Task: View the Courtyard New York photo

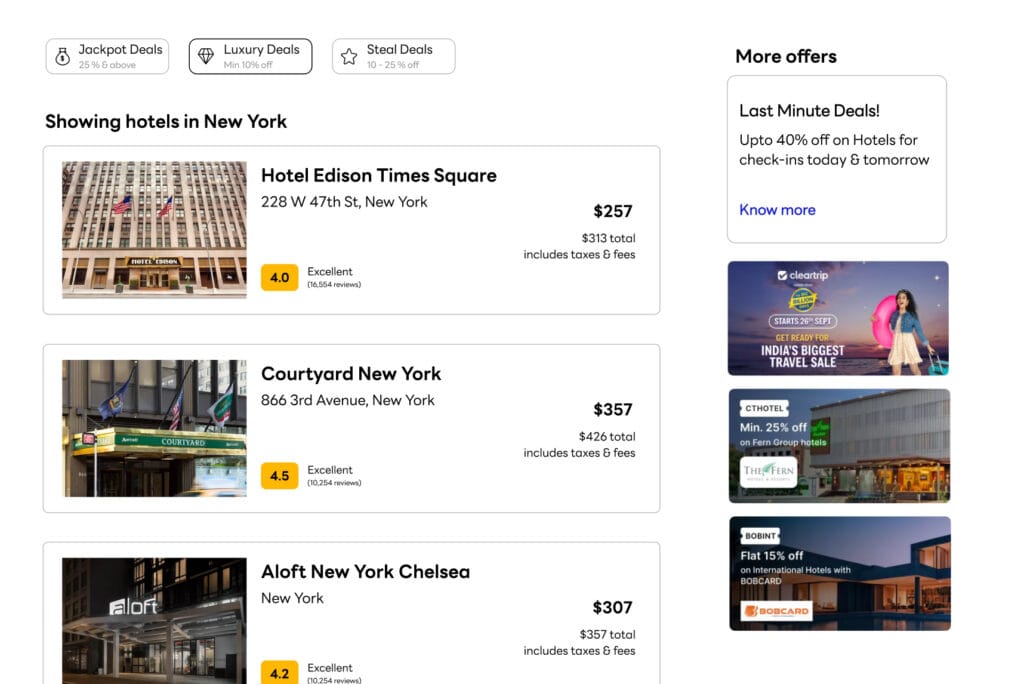Action: (154, 428)
